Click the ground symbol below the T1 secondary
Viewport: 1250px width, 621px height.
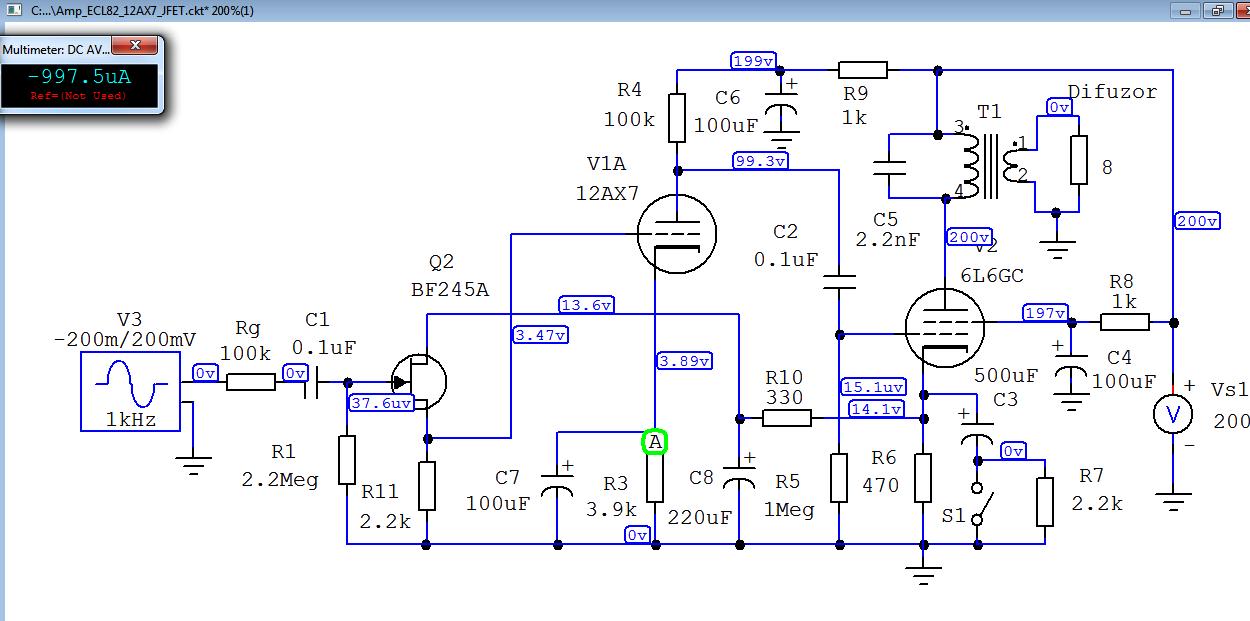(1057, 248)
